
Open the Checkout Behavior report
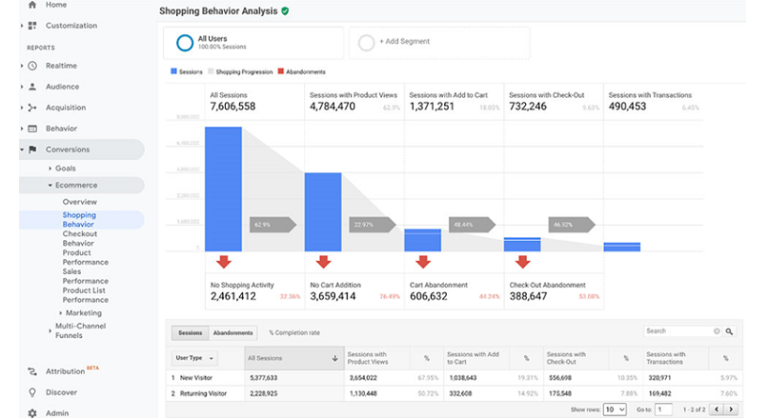79,239
